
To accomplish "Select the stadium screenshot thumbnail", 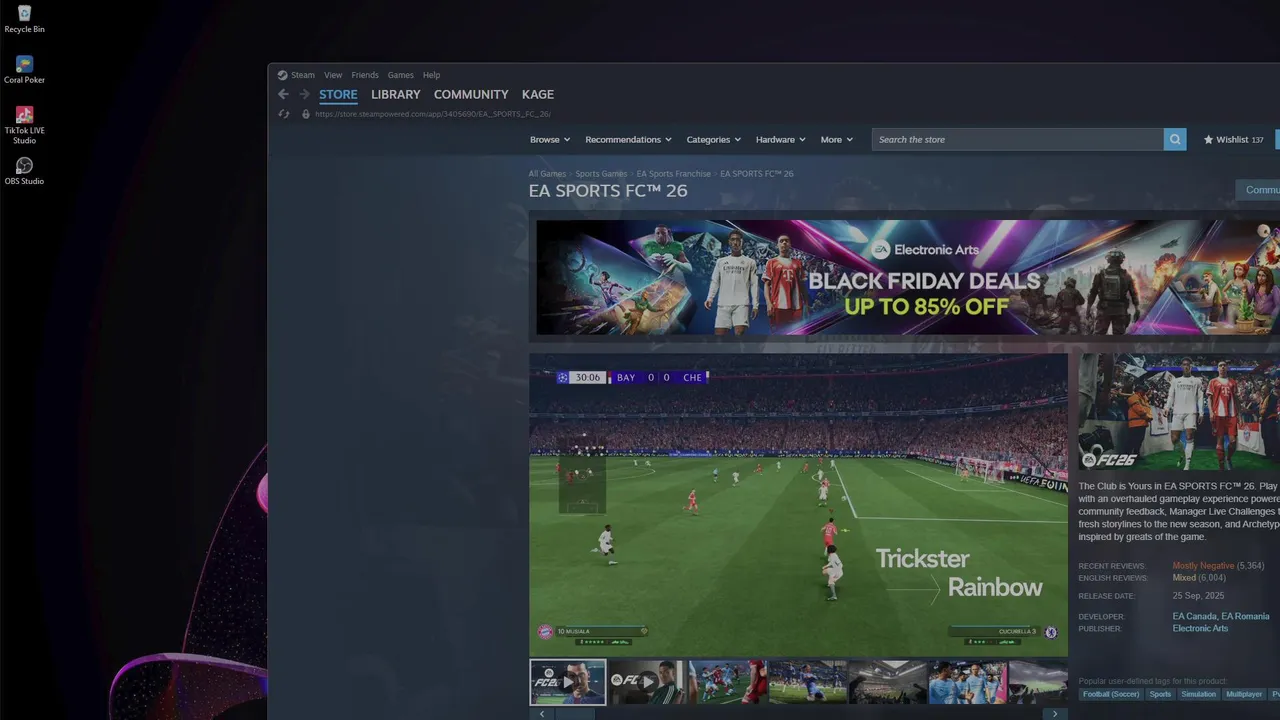I will (888, 682).
